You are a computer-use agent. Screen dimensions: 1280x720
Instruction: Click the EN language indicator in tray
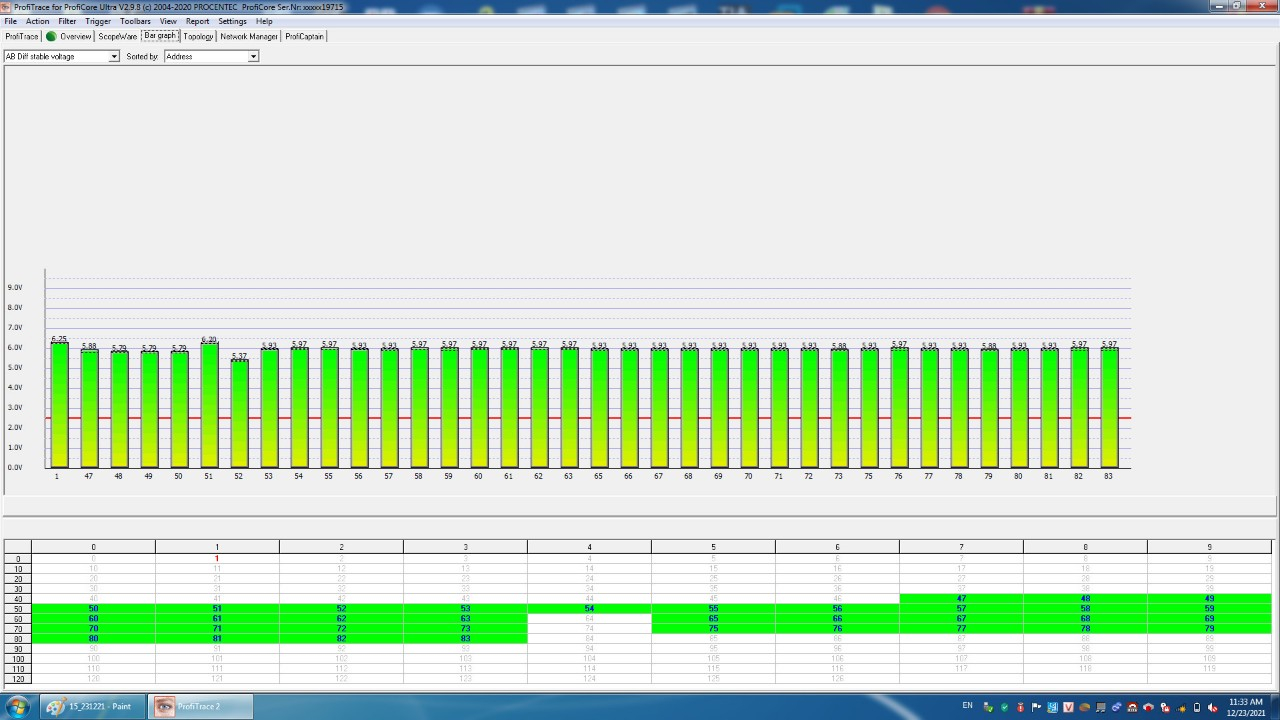pos(967,706)
